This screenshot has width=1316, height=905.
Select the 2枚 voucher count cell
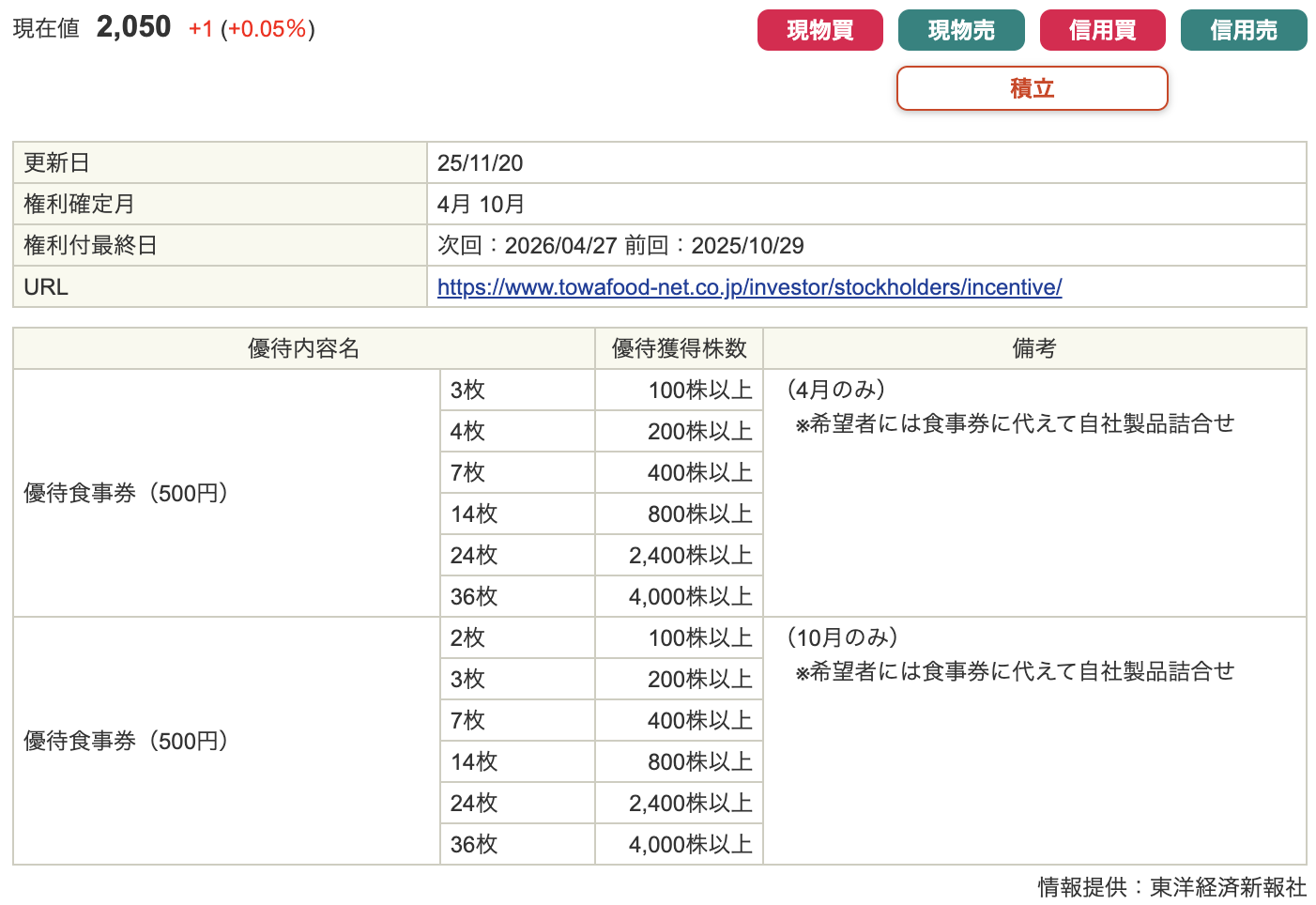click(467, 638)
